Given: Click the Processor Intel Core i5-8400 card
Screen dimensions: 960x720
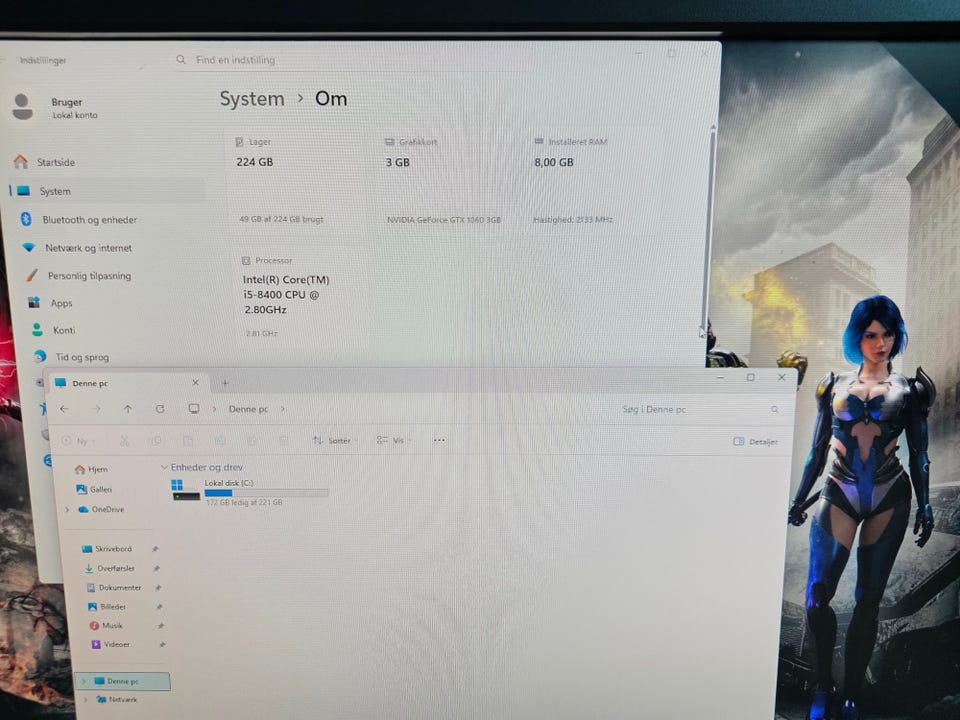Looking at the screenshot, I should (298, 297).
